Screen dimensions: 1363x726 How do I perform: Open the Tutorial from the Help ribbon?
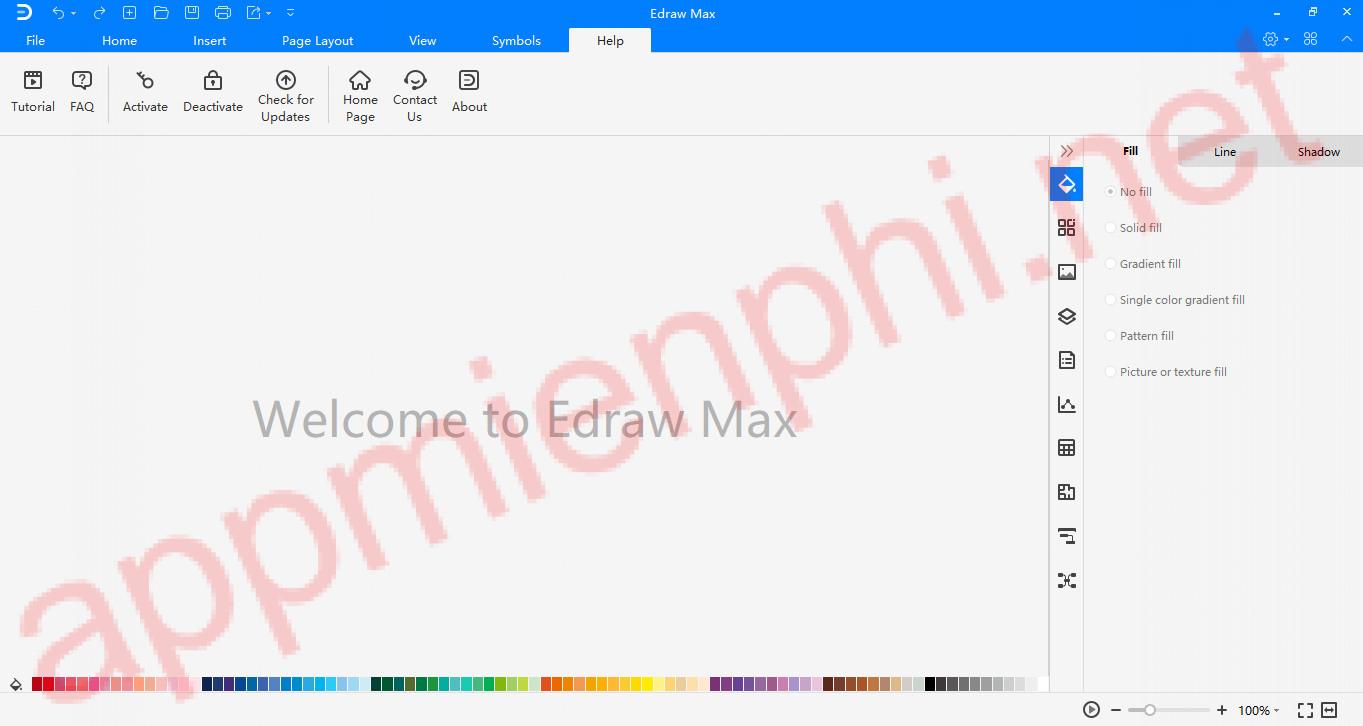[x=33, y=92]
